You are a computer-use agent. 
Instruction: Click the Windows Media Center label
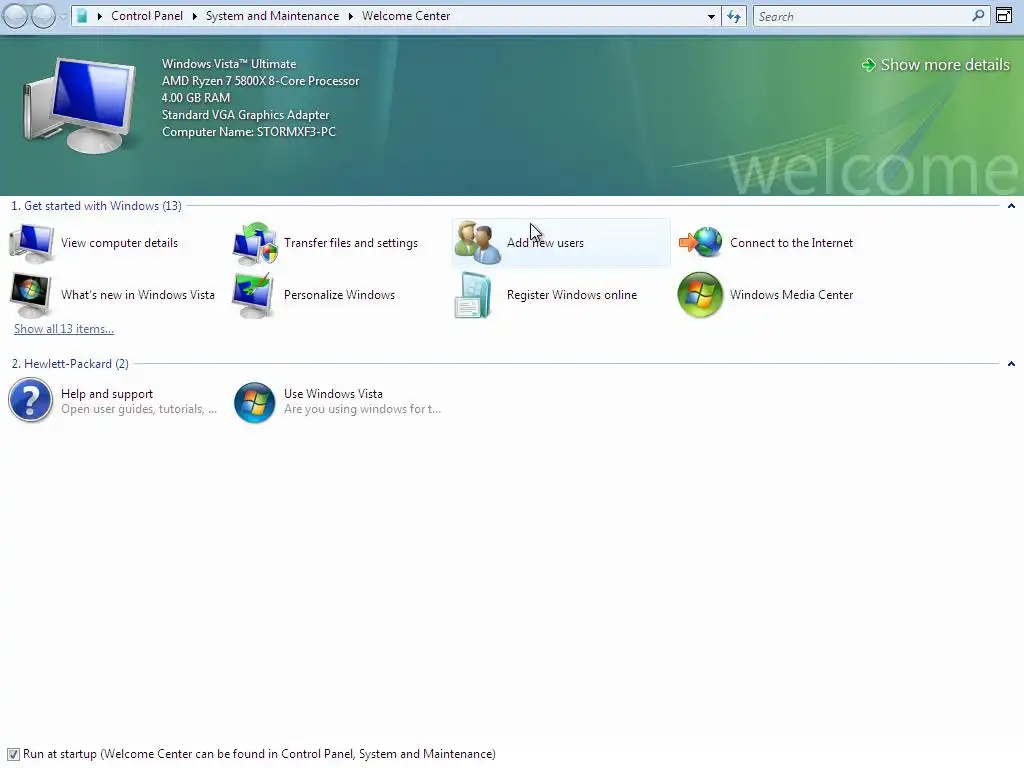coord(792,295)
